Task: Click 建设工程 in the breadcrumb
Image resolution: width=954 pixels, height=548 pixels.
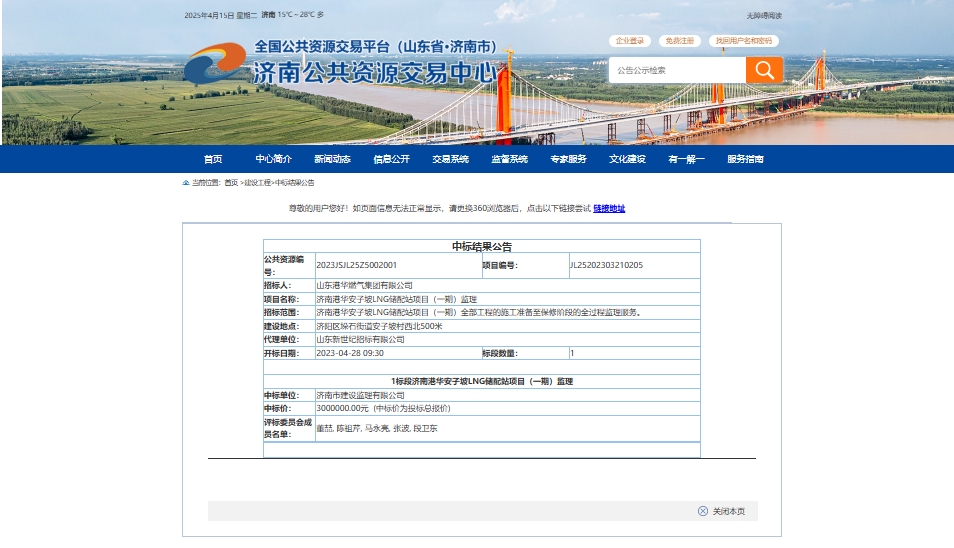Action: 257,183
